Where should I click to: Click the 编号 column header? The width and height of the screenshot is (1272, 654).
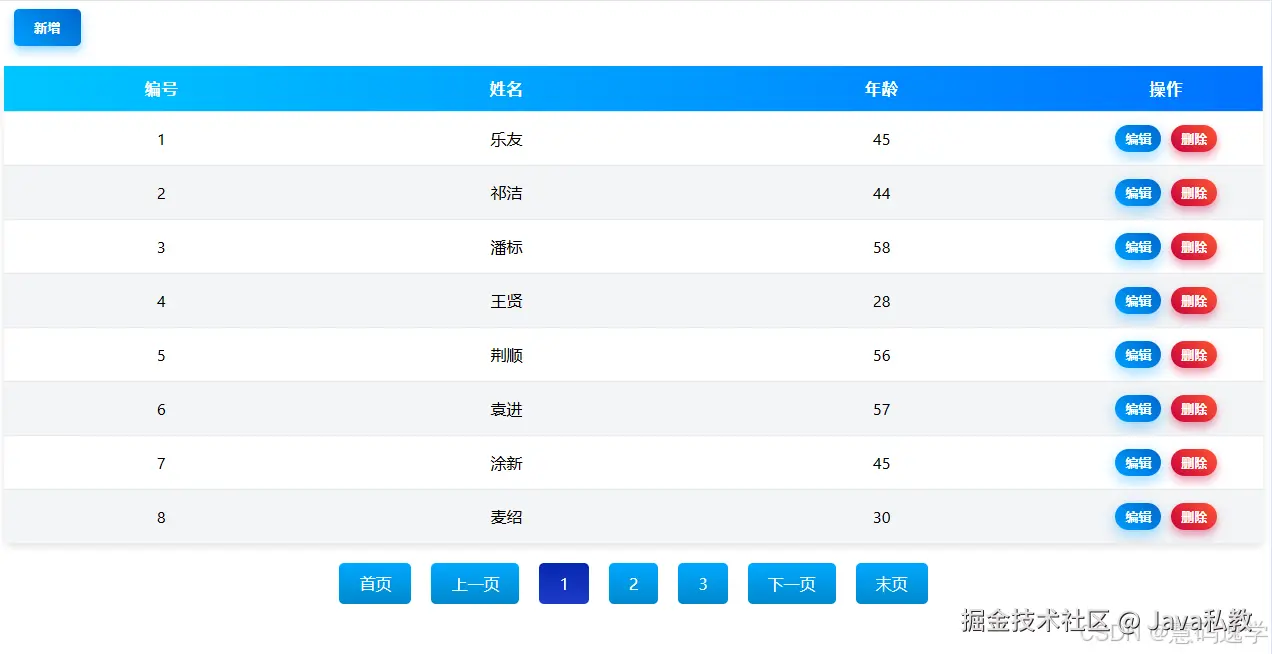coord(161,89)
